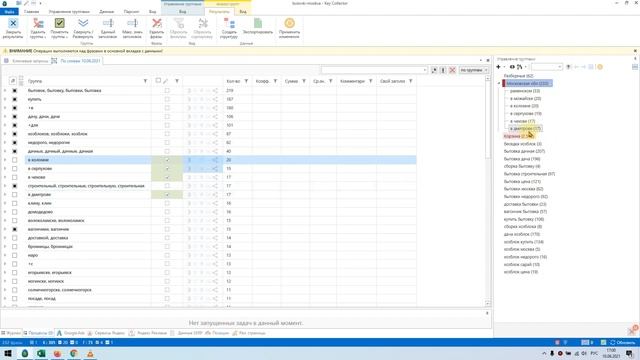The height and width of the screenshot is (360, 640).
Task: Click the eye icon in groups panel toolbar
Action: click(x=512, y=67)
